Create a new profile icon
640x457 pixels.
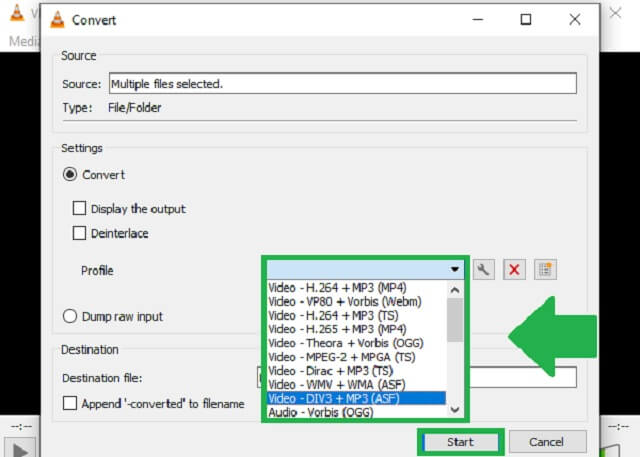click(x=545, y=270)
